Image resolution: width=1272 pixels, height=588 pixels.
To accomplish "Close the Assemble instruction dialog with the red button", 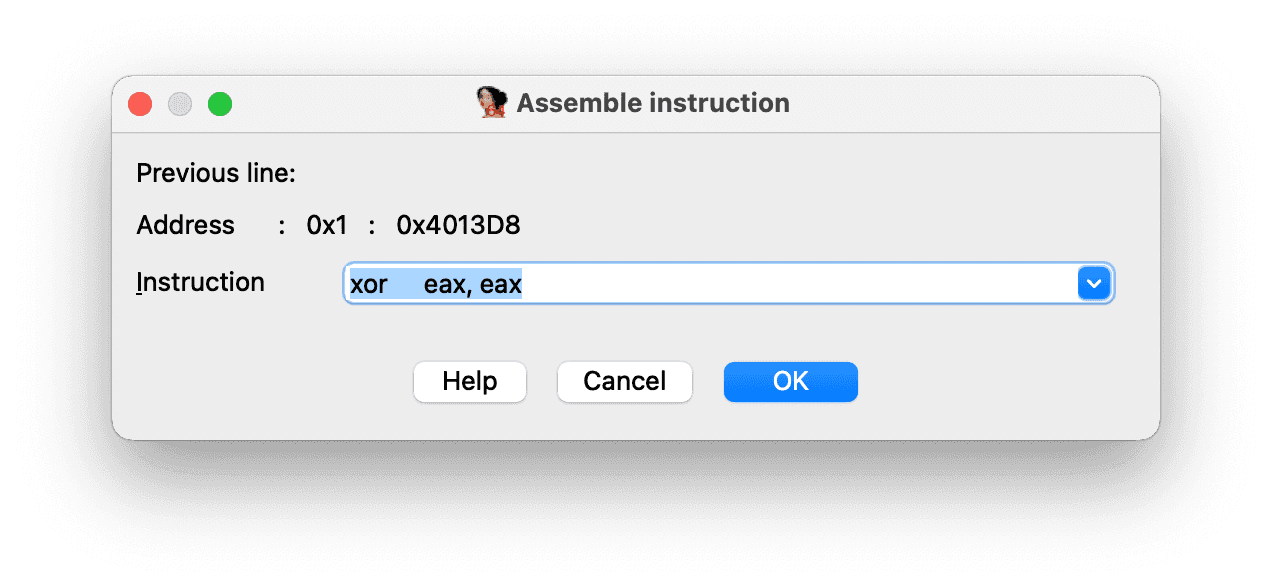I will point(140,103).
